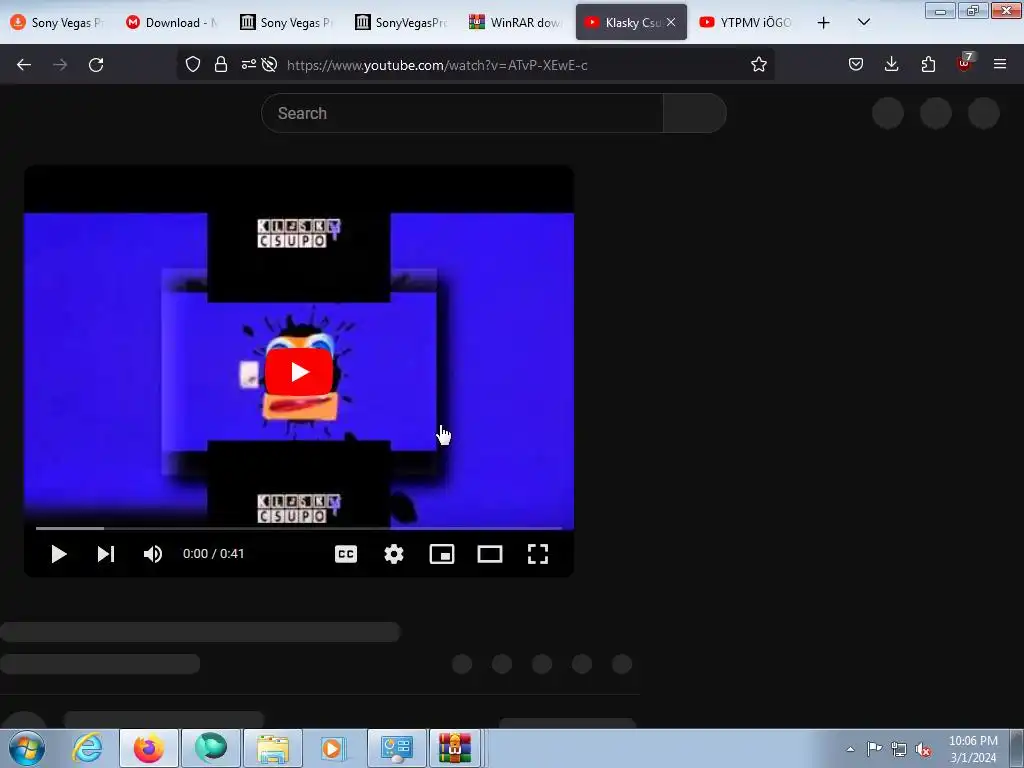Click the muted speaker tray icon
Screen dimensions: 1024x768
point(923,749)
